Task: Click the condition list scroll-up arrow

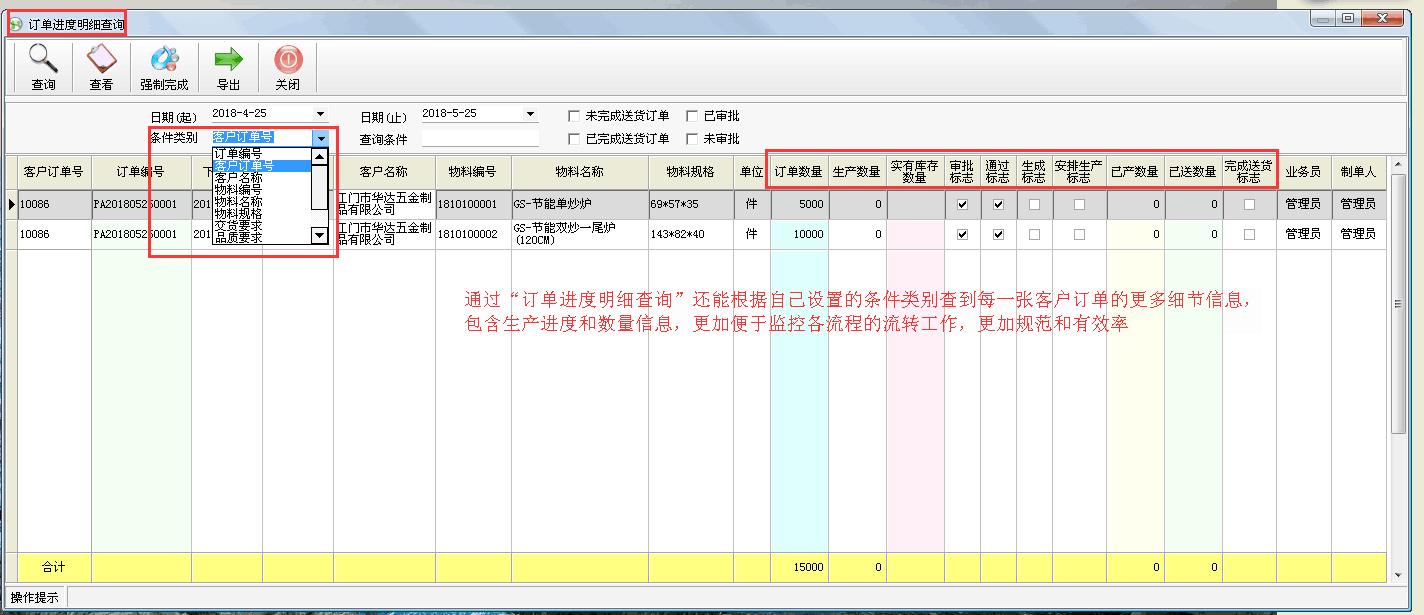Action: point(320,156)
